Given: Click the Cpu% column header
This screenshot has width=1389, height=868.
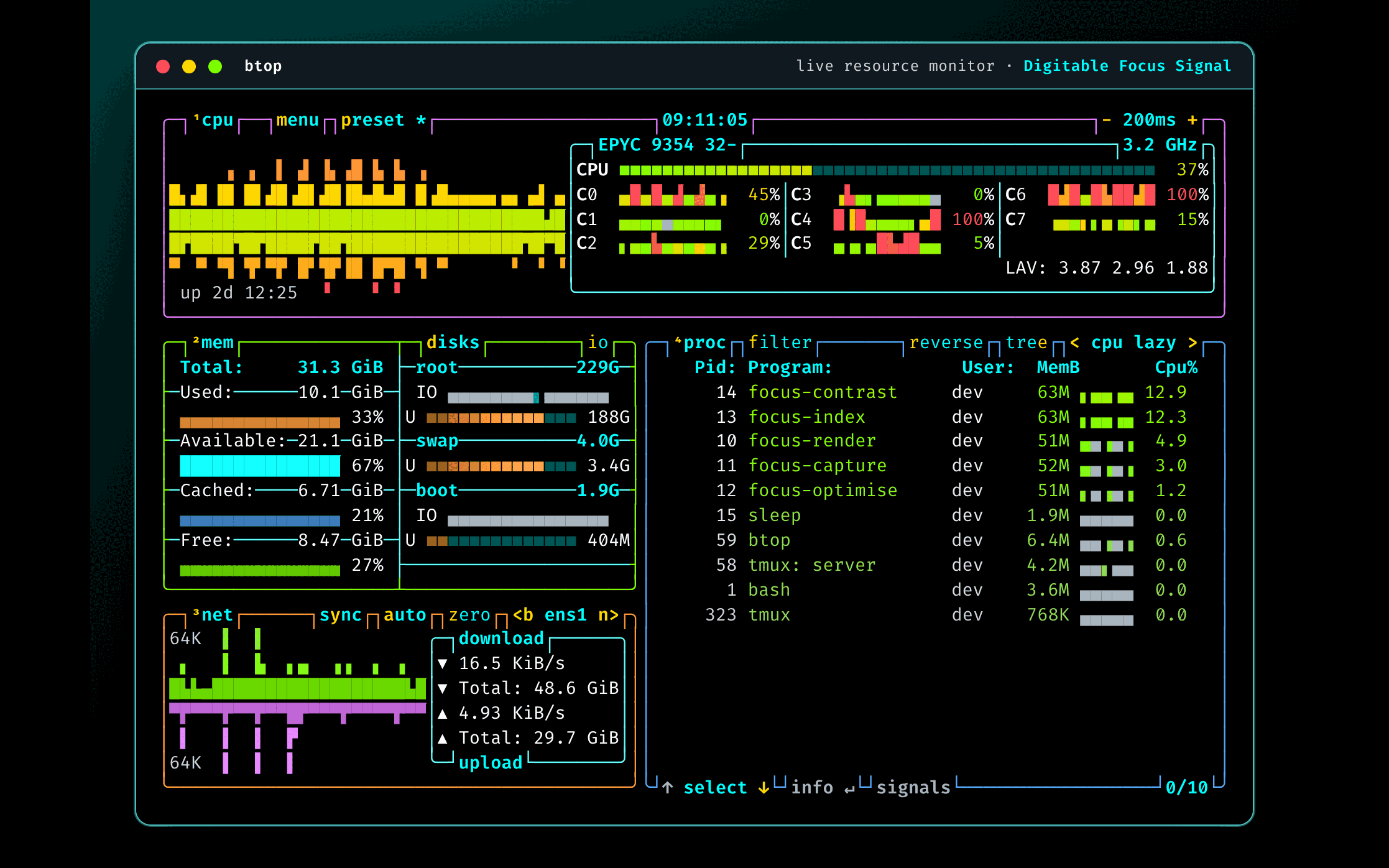Looking at the screenshot, I should (1176, 367).
